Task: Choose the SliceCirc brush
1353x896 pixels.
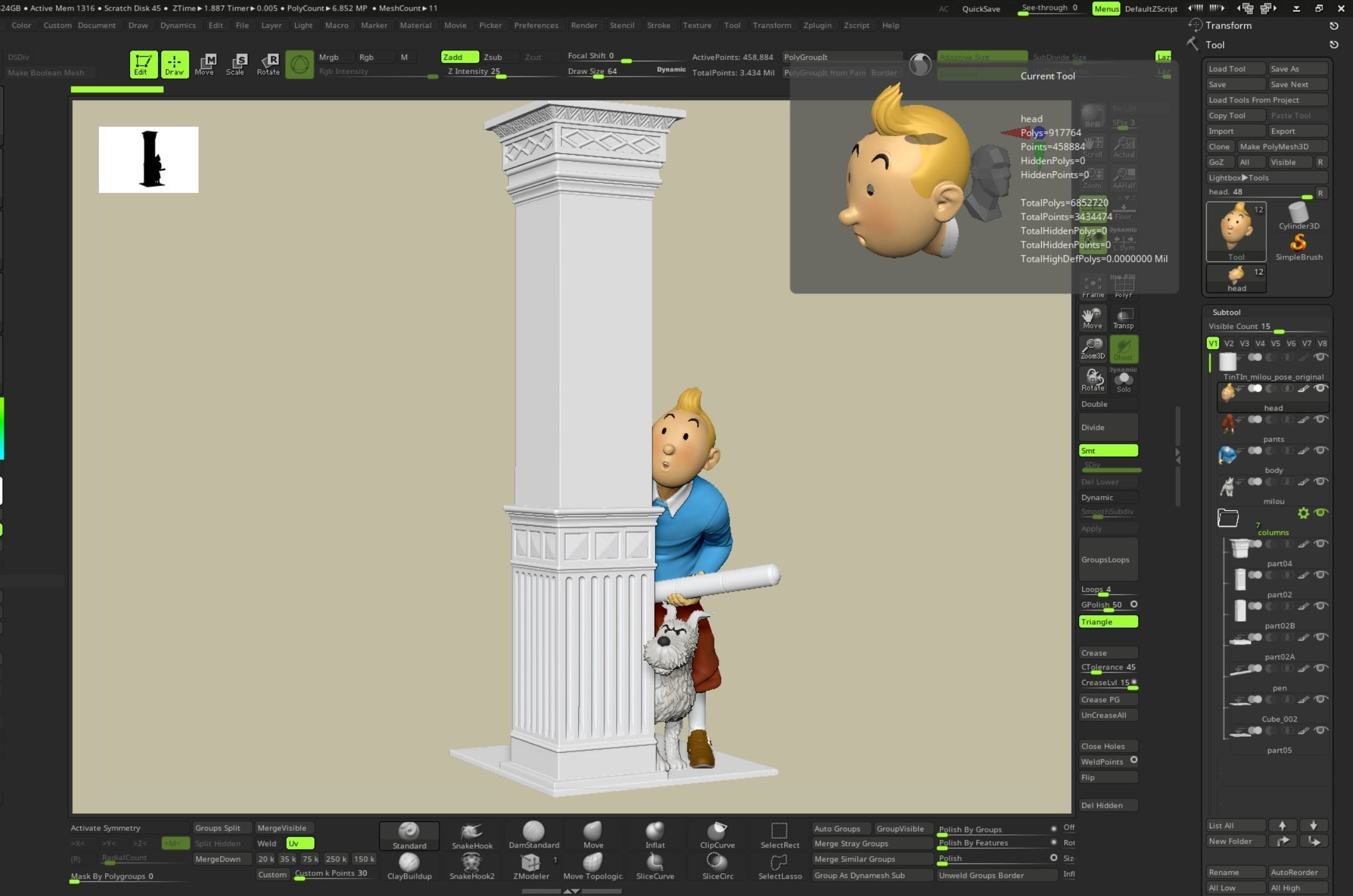Action: [717, 866]
